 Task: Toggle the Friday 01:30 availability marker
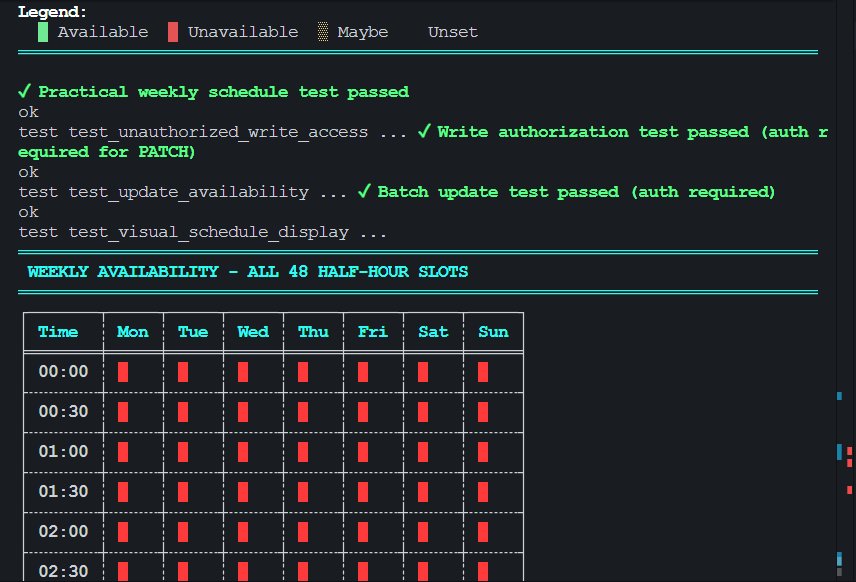(362, 491)
